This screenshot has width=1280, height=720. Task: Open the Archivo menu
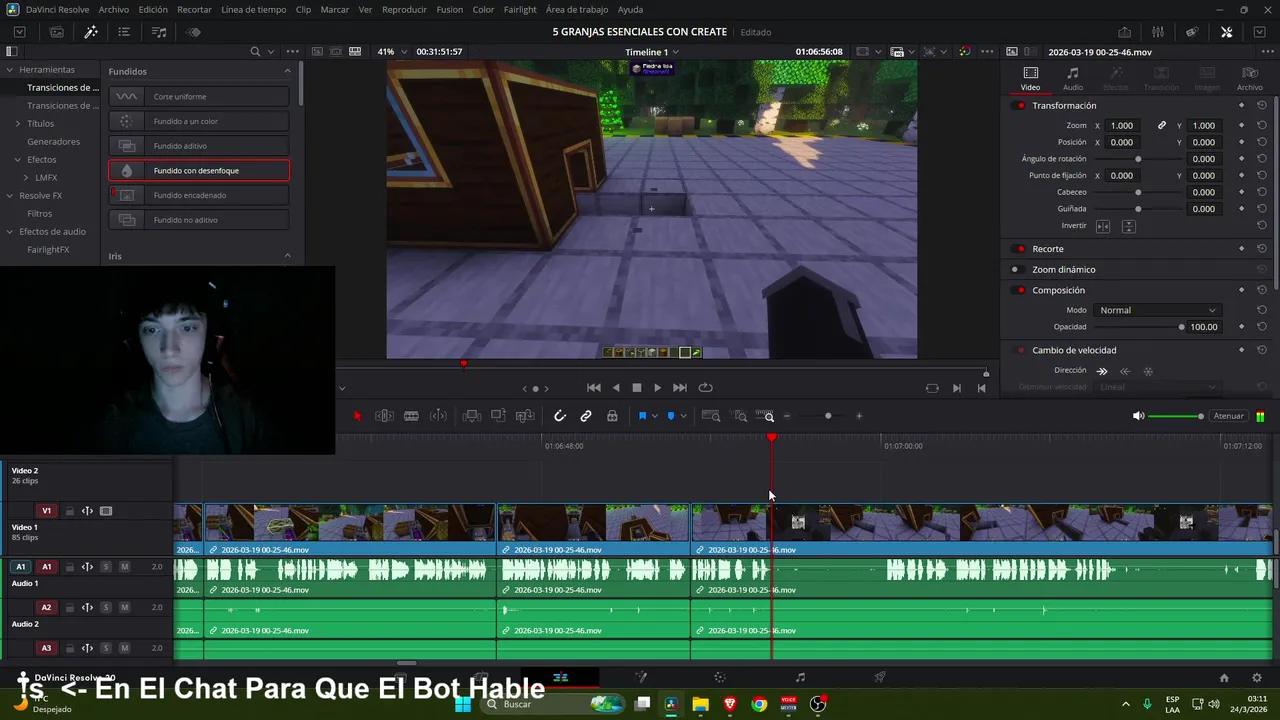click(113, 9)
